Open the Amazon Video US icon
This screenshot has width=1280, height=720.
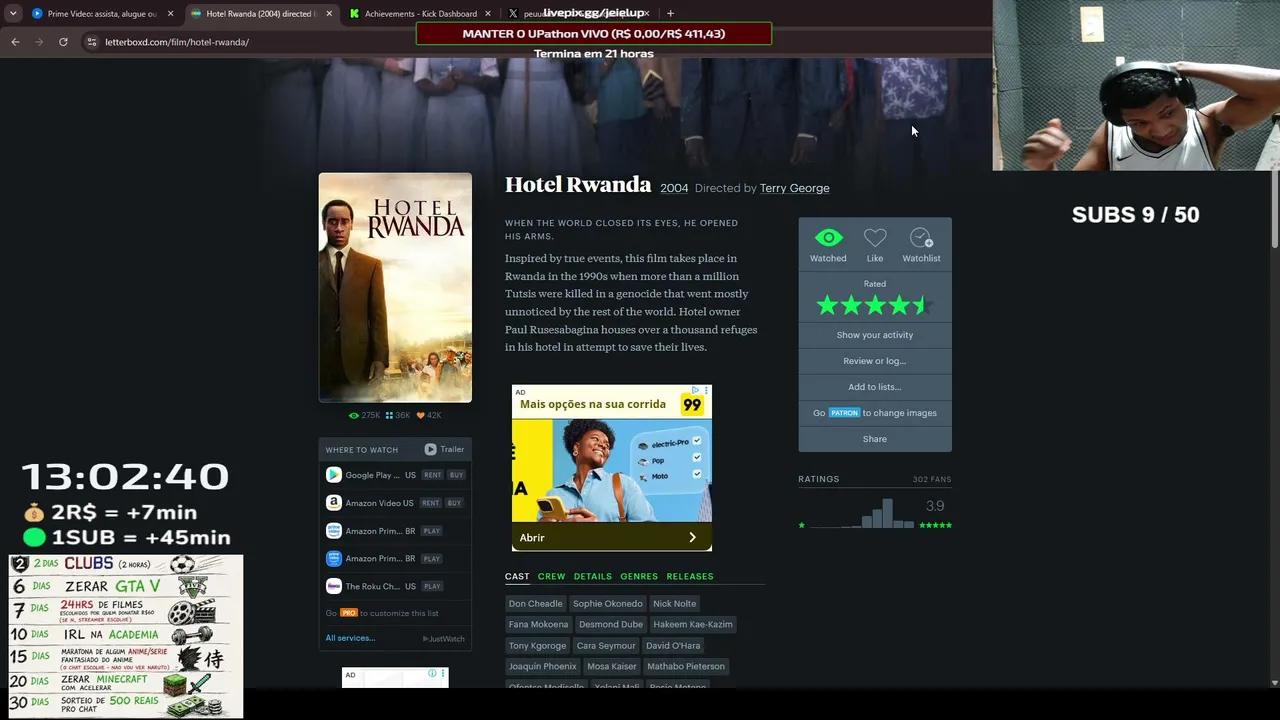tap(334, 503)
